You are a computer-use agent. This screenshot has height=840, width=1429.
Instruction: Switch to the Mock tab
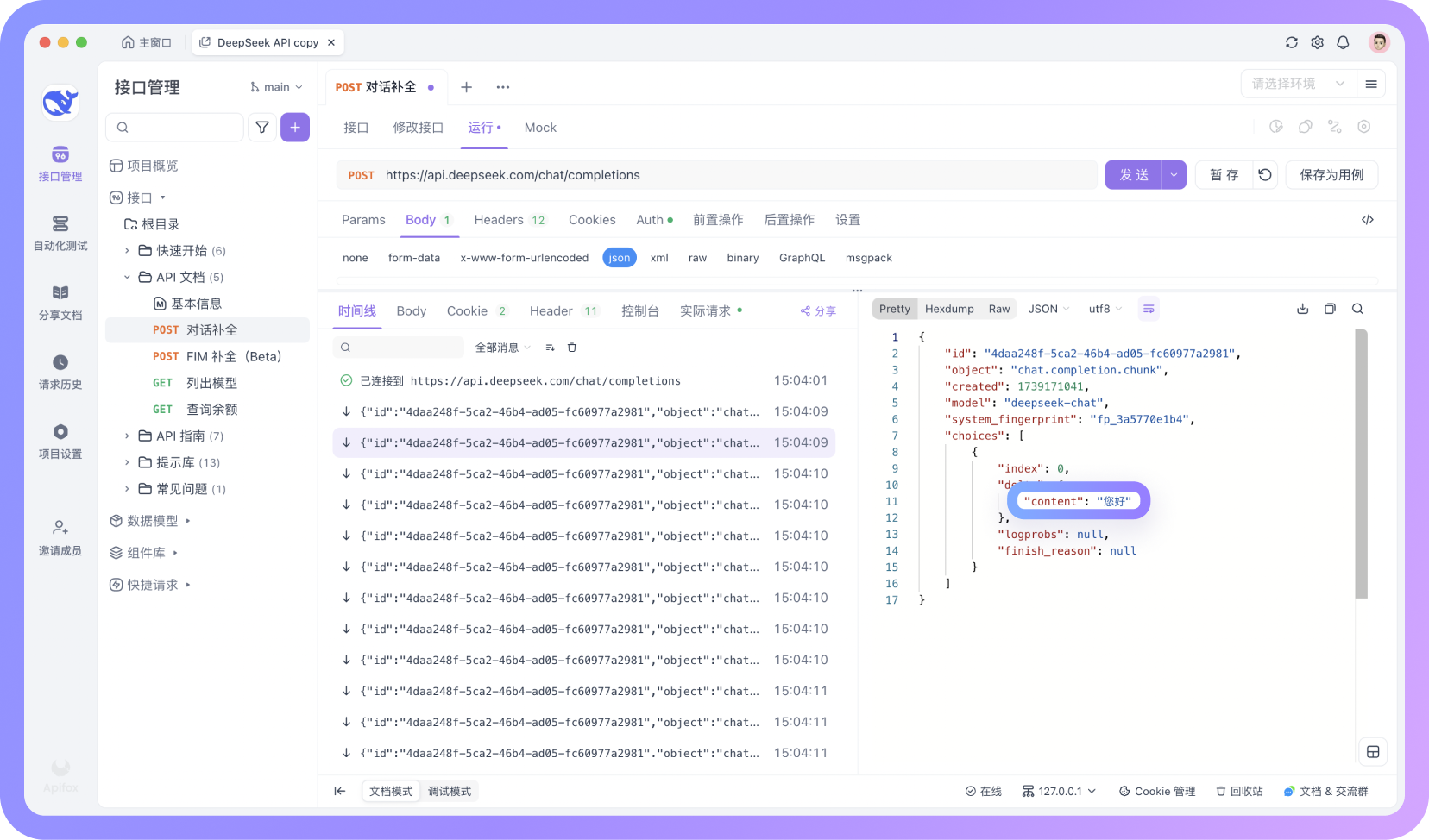point(540,128)
